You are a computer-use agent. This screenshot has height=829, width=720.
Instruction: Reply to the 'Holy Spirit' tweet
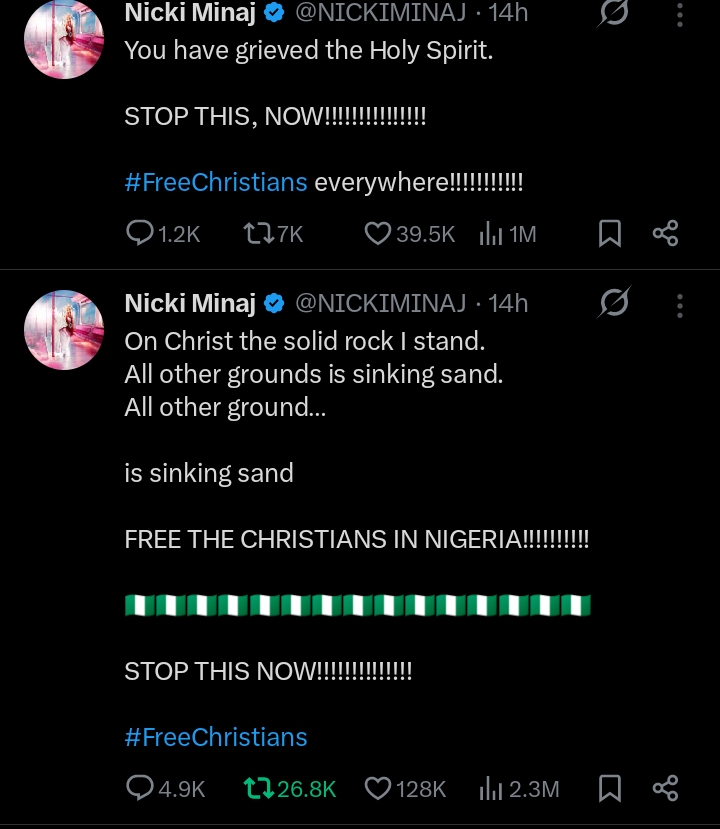(139, 234)
